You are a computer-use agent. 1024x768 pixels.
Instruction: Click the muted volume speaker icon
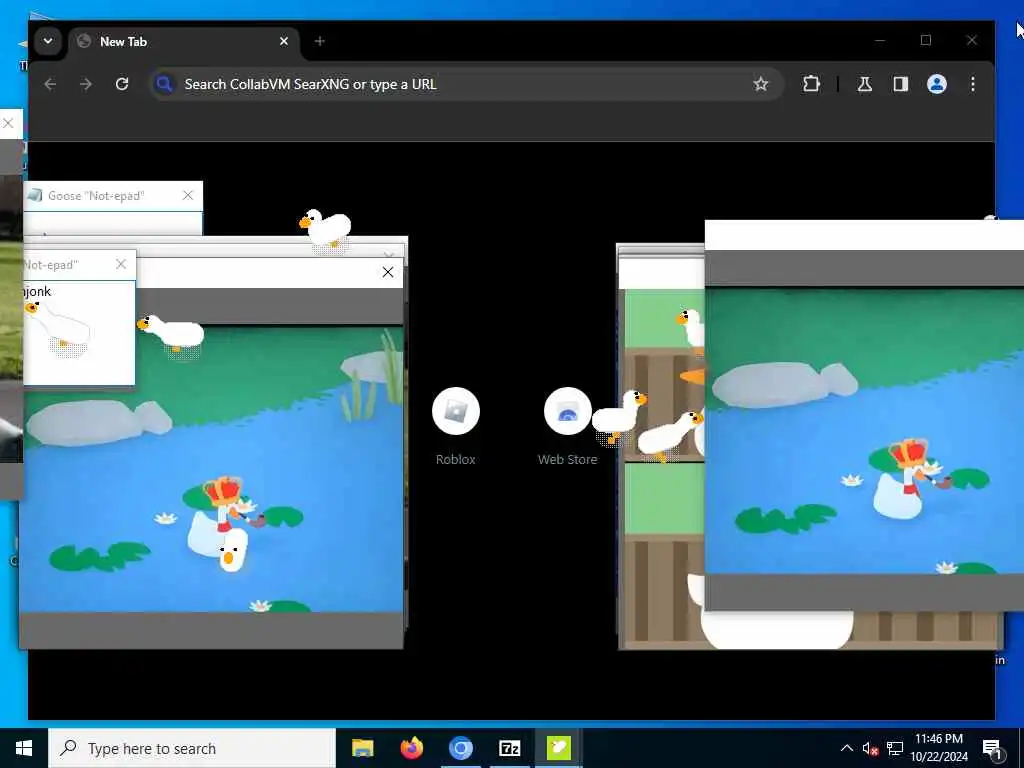[870, 748]
